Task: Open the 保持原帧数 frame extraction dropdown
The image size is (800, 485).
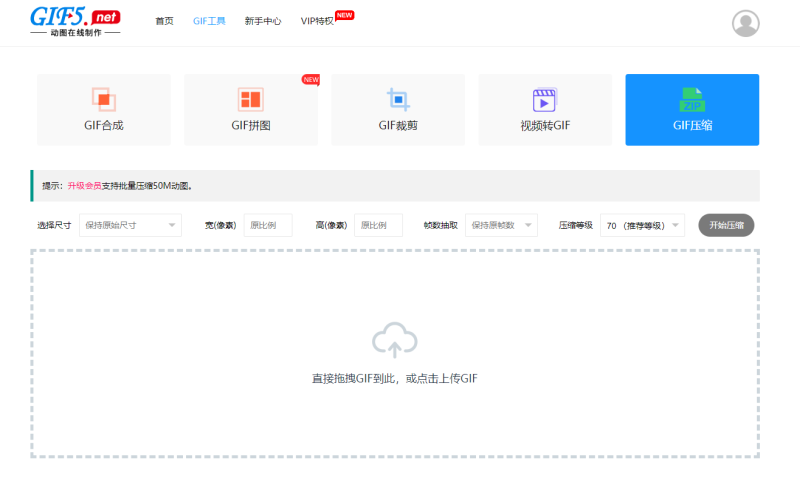Action: 501,225
